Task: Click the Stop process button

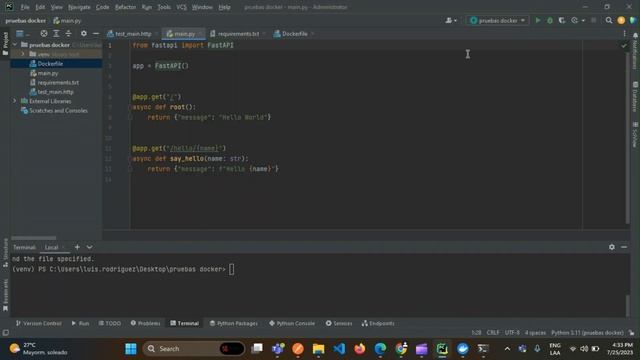Action: (594, 20)
